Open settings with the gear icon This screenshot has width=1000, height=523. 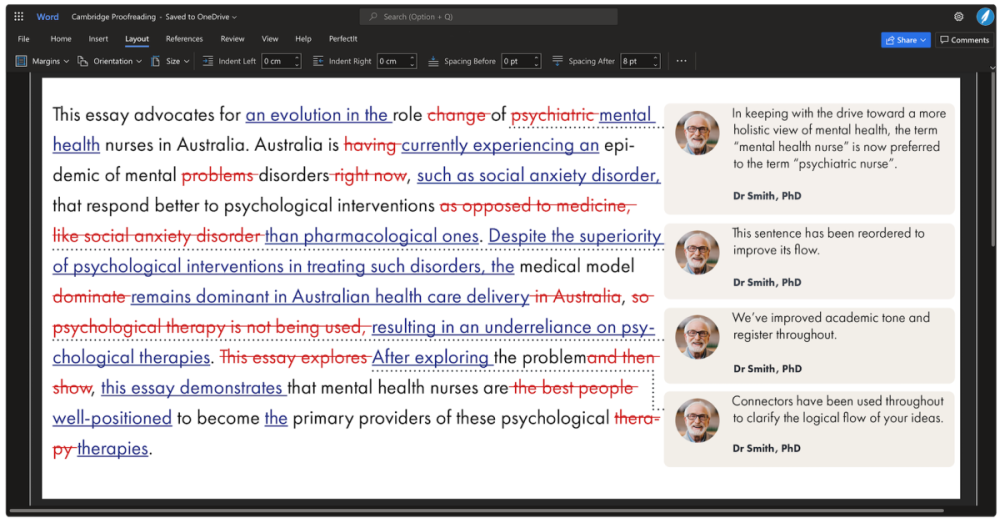coord(959,16)
